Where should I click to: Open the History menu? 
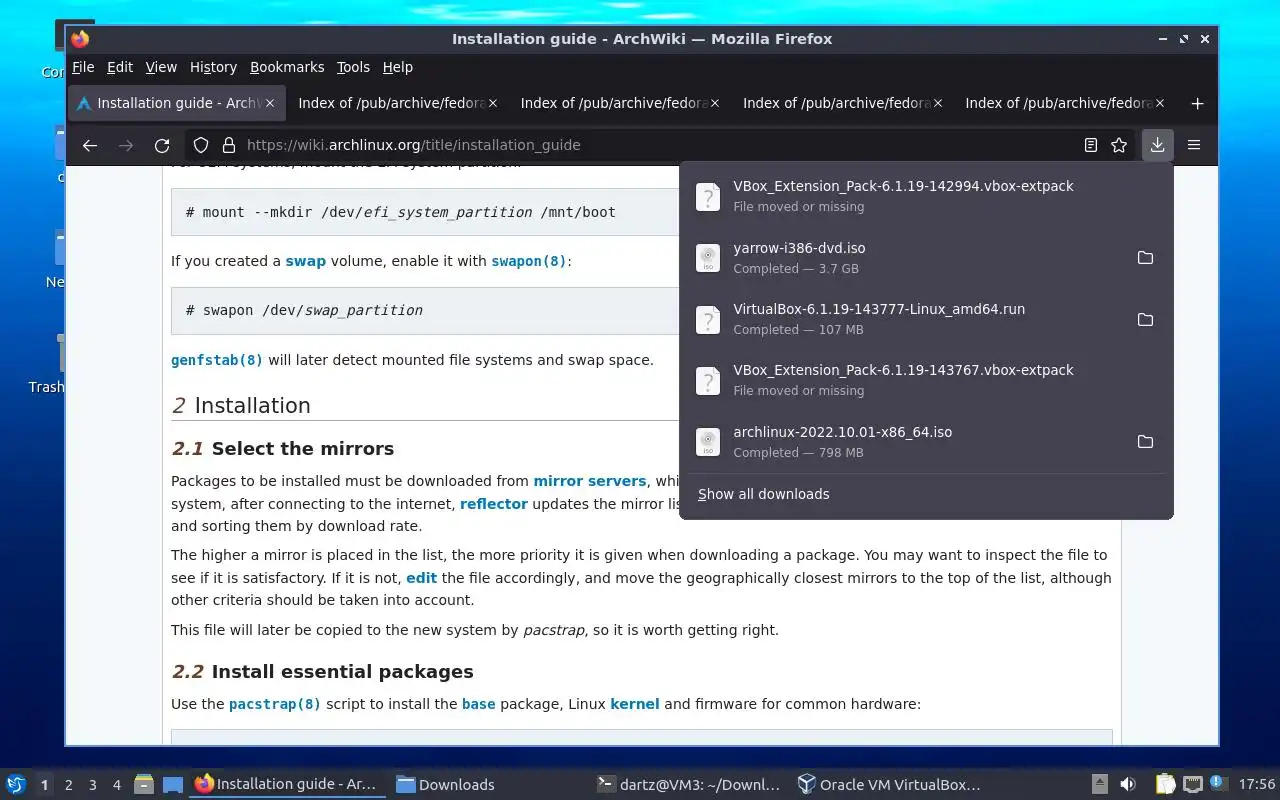(213, 67)
